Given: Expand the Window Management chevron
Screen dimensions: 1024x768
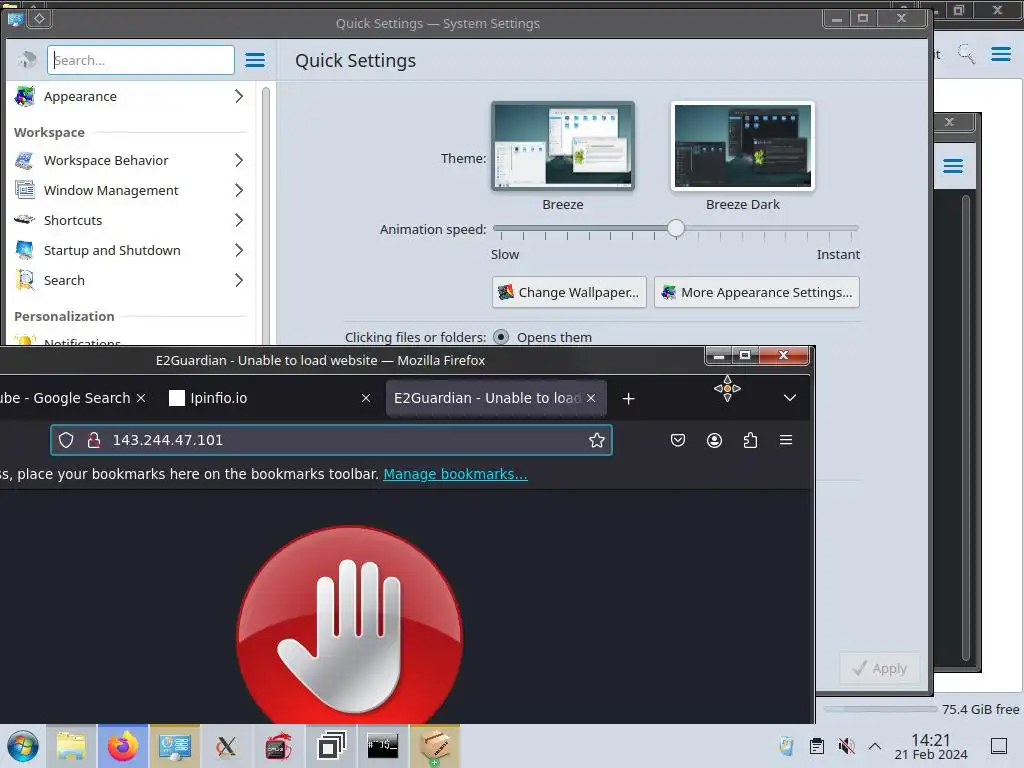Looking at the screenshot, I should (x=239, y=190).
